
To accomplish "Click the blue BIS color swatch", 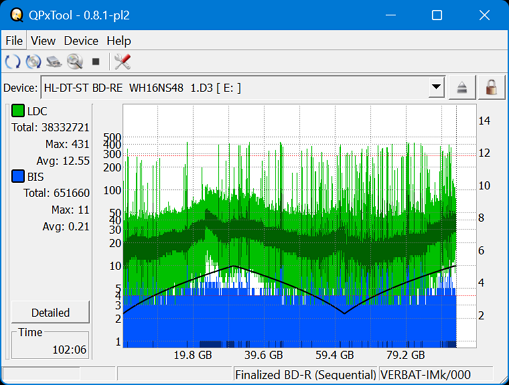I will [x=18, y=177].
